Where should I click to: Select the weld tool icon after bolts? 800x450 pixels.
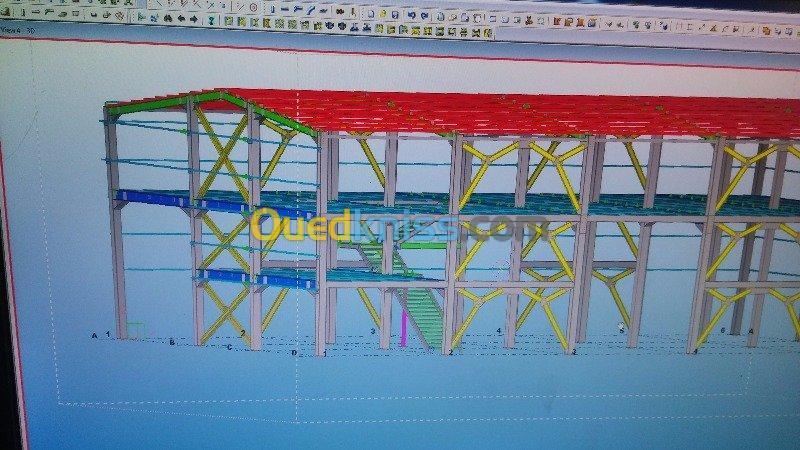(353, 12)
